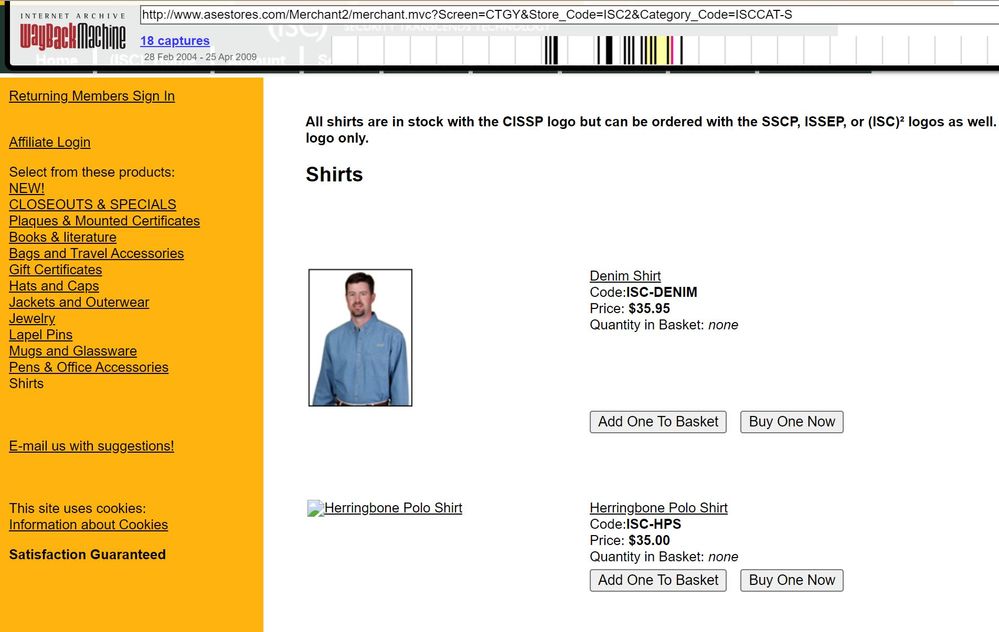This screenshot has height=632, width=999.
Task: Click the Wayback Machine logo
Action: (x=73, y=35)
